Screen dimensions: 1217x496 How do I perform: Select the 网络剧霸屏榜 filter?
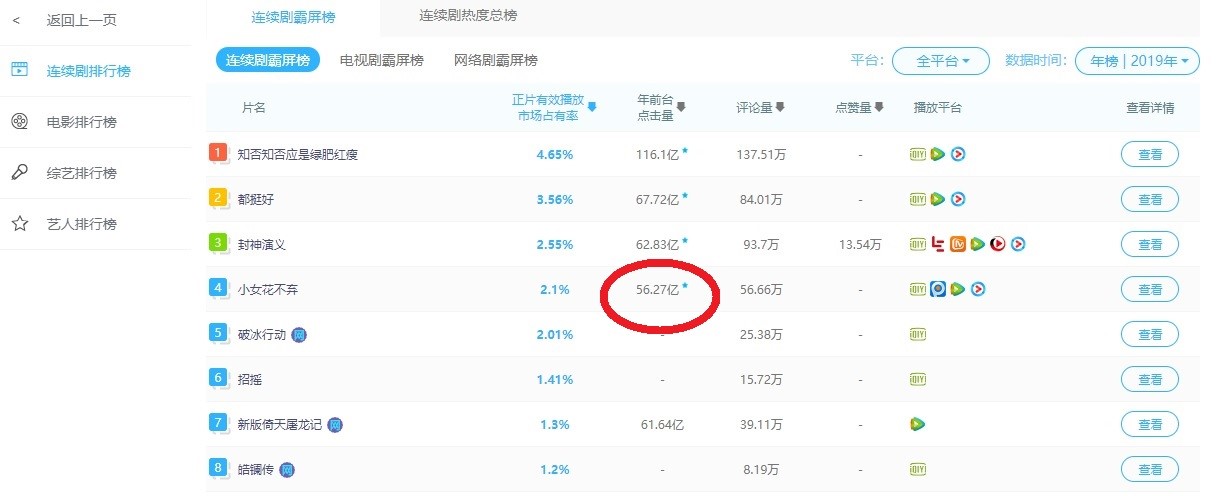496,61
